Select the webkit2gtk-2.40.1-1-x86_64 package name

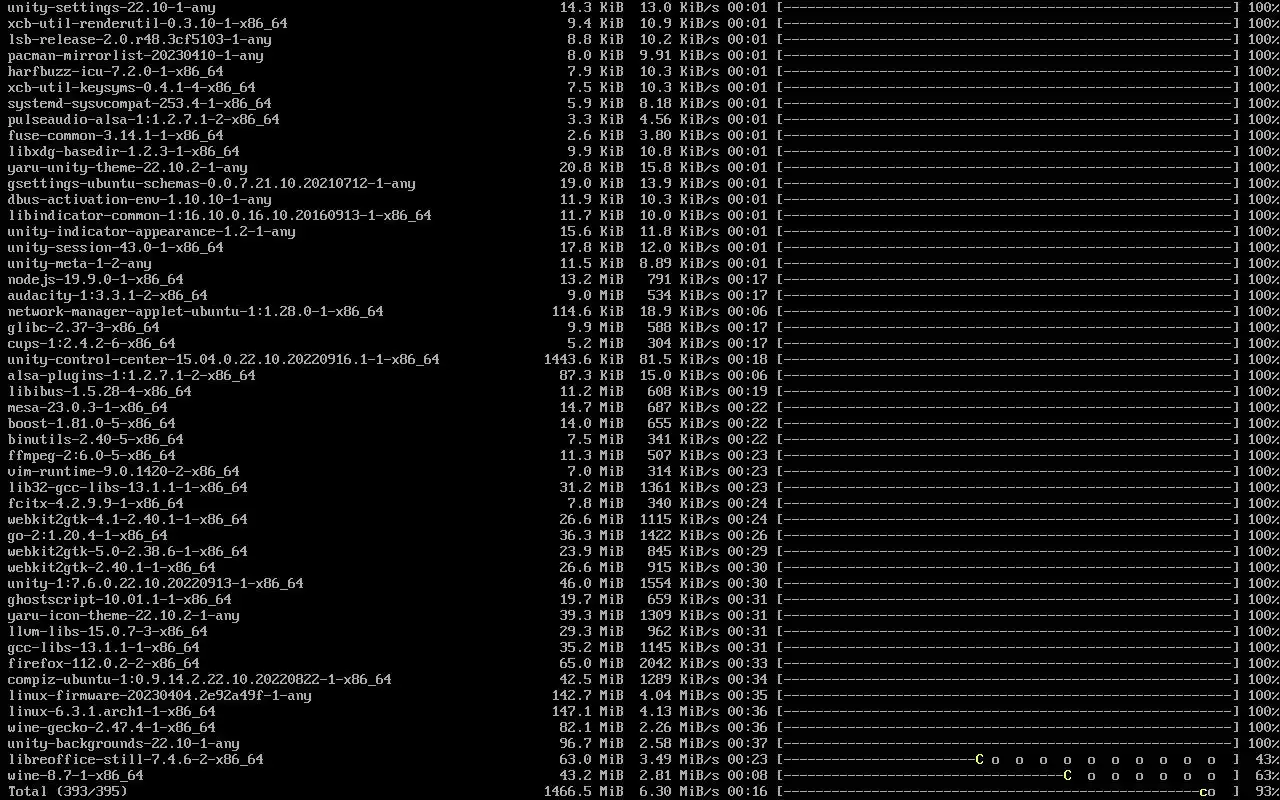click(112, 567)
